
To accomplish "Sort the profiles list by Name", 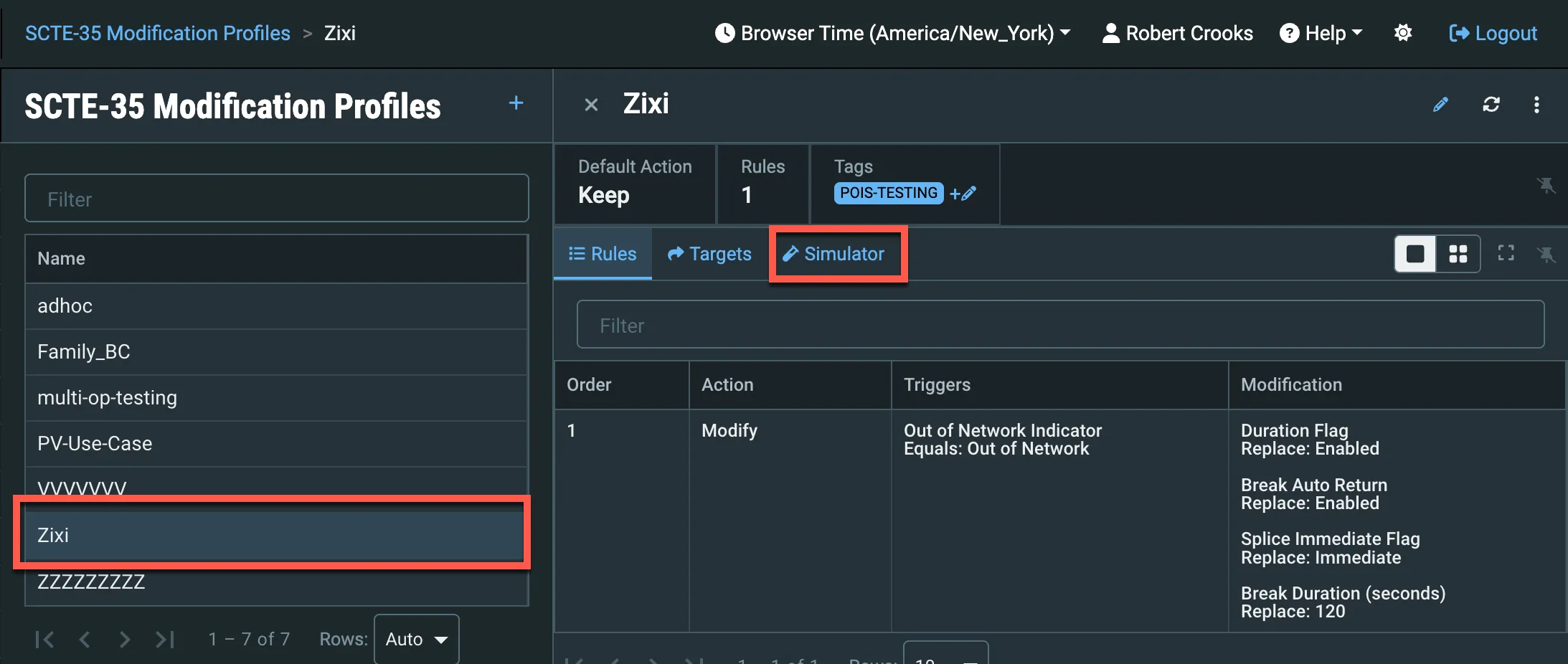I will 277,259.
